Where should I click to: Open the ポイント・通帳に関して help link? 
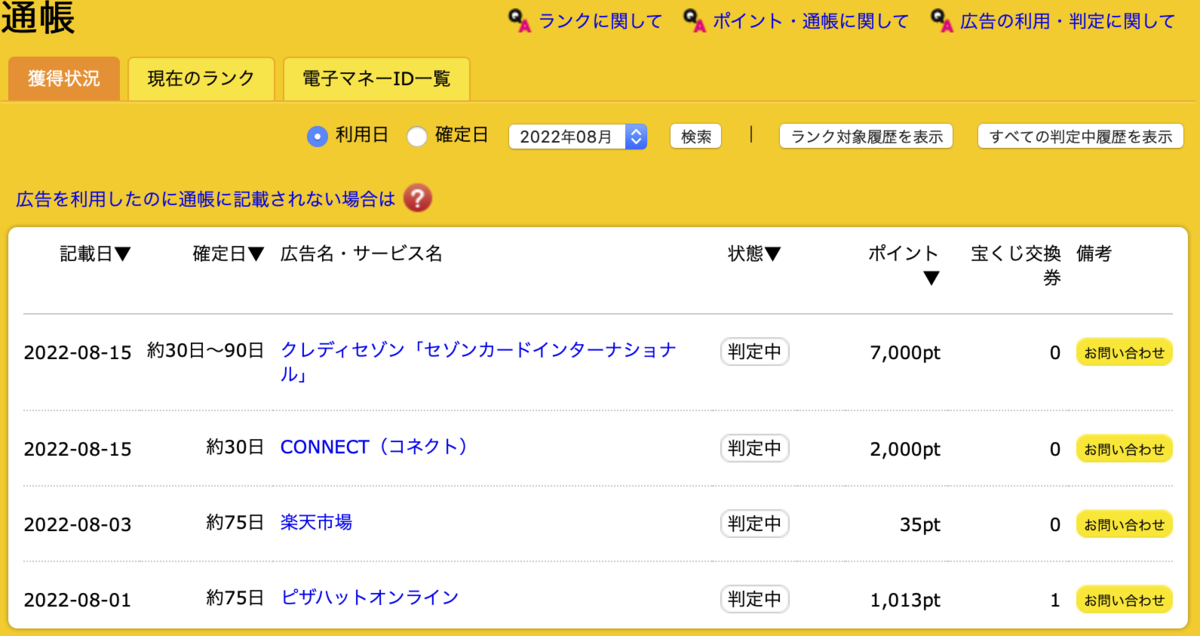(811, 21)
